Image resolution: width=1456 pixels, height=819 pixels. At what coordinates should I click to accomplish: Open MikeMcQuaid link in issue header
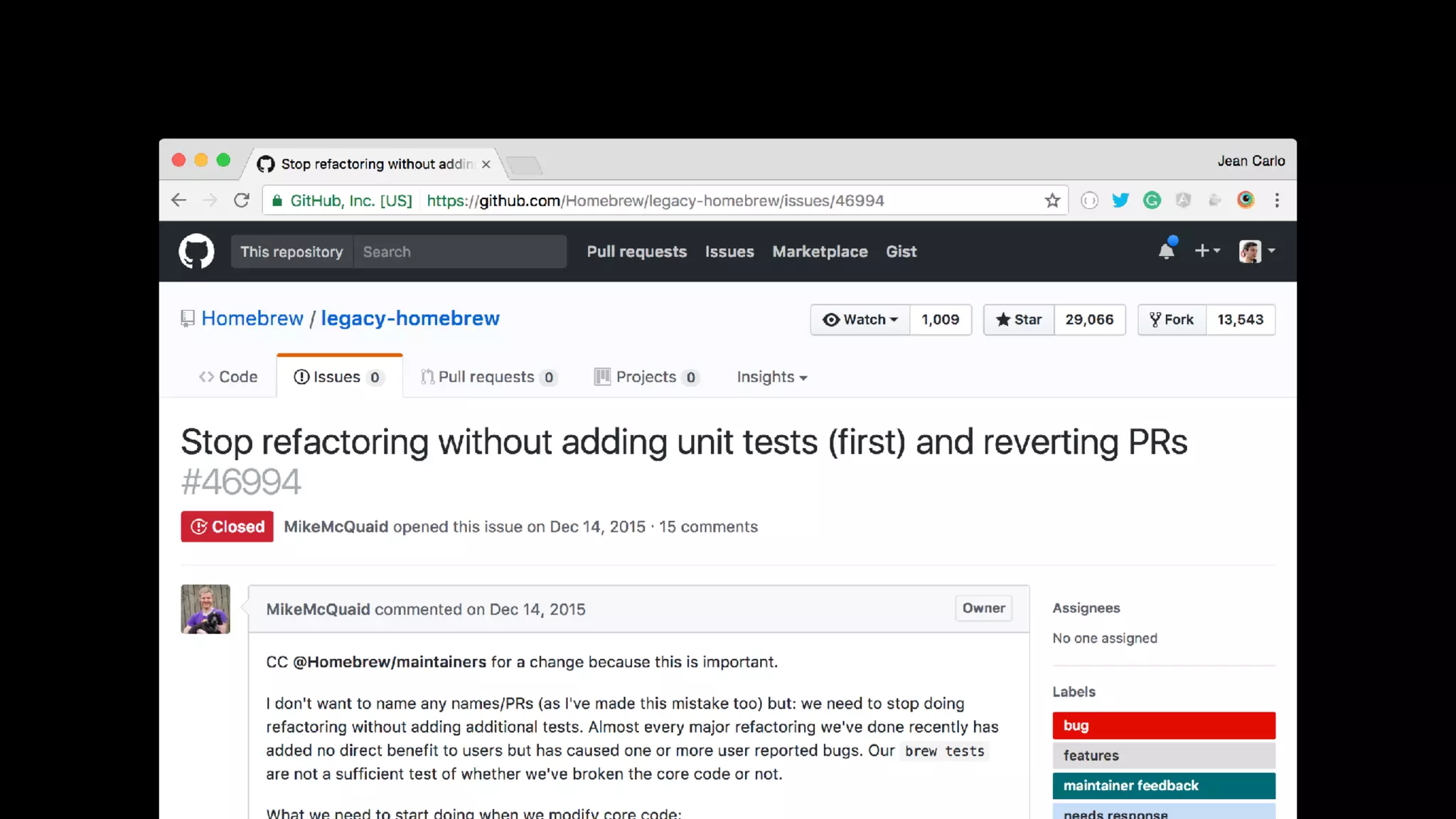click(x=336, y=527)
